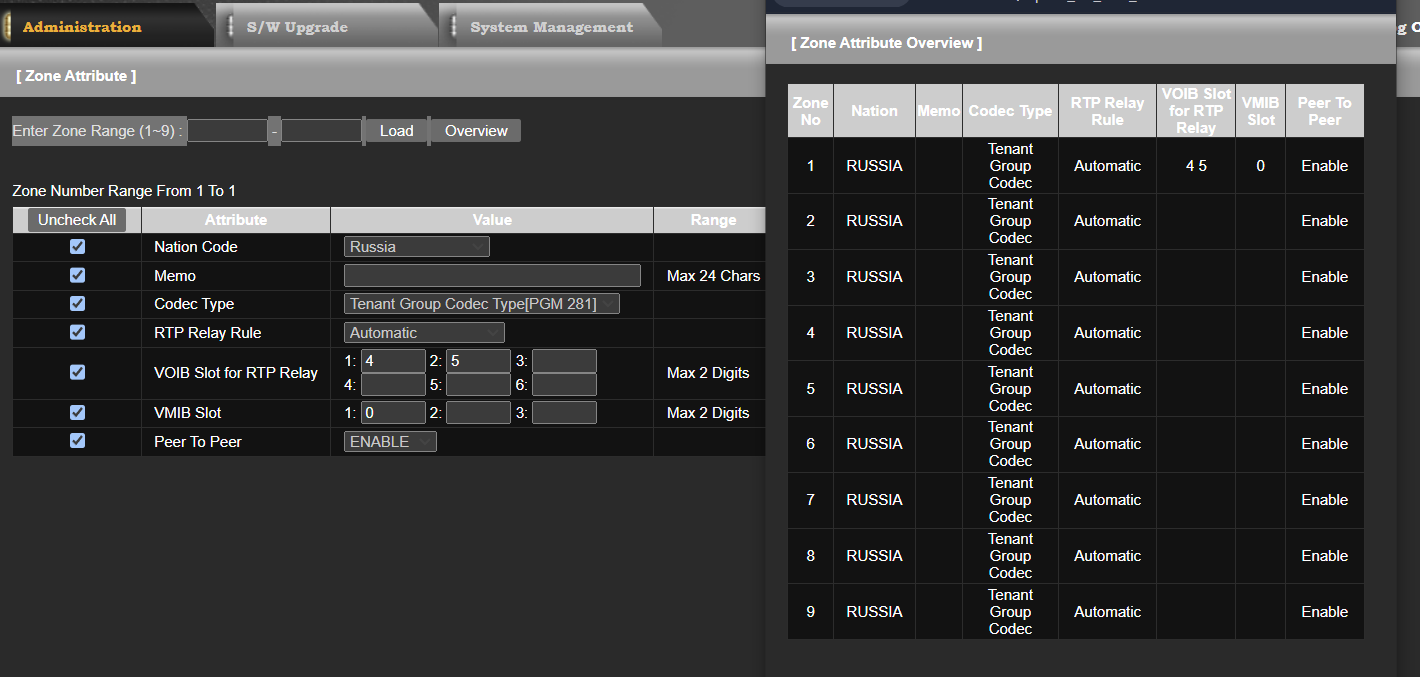Click the Memo text input field
This screenshot has height=677, width=1420.
click(x=492, y=276)
